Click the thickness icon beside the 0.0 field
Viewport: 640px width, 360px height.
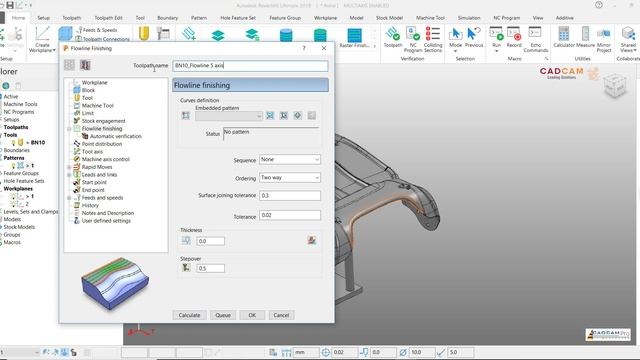[x=186, y=240]
